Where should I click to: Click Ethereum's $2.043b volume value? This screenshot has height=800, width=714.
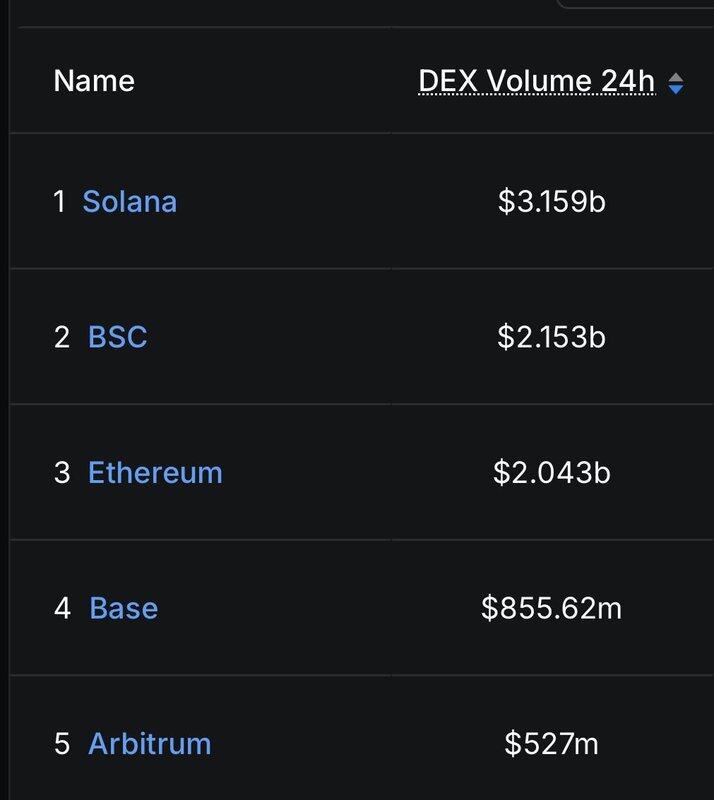point(551,472)
